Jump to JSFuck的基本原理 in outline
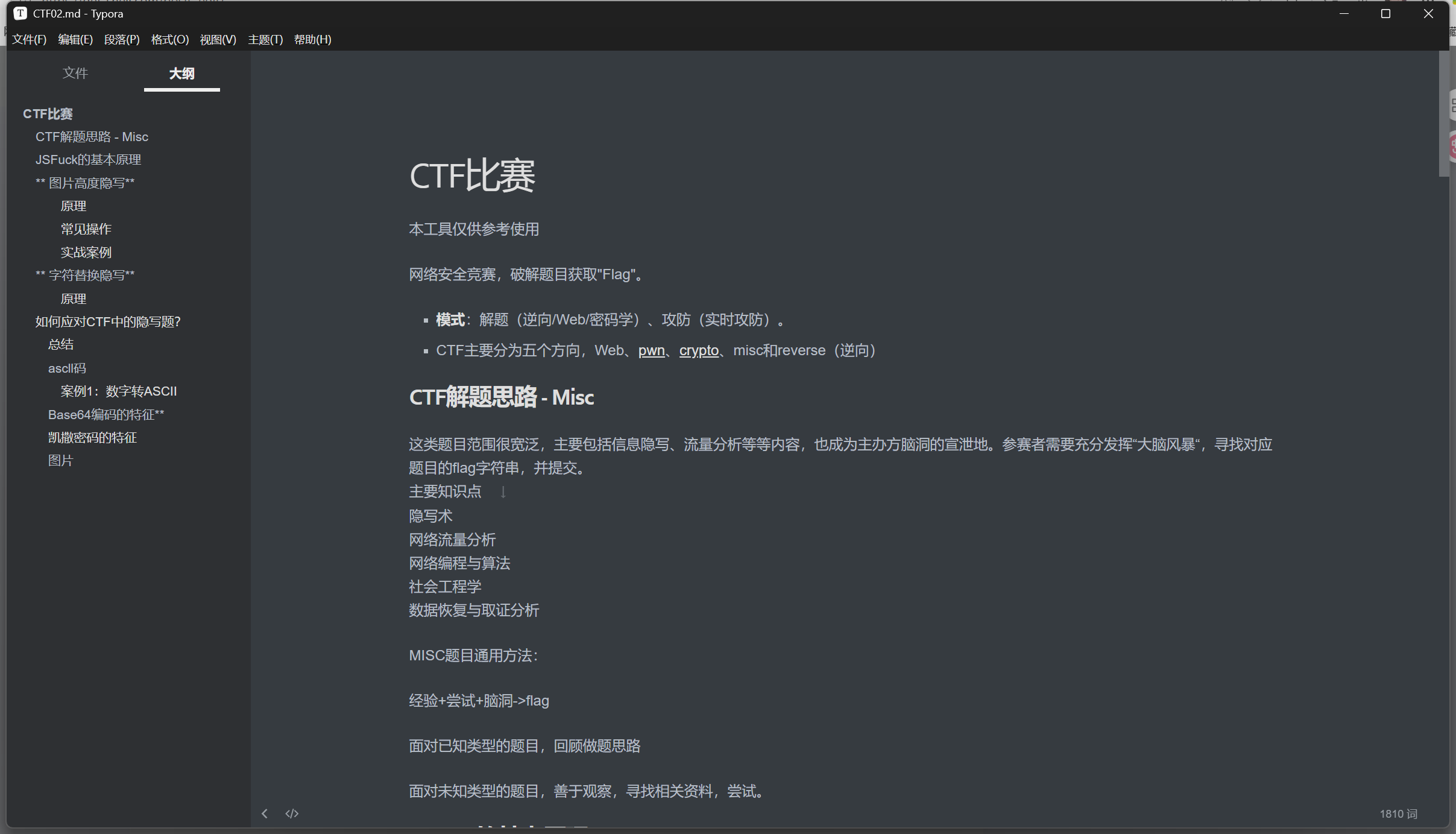Viewport: 1456px width, 834px height. tap(88, 160)
